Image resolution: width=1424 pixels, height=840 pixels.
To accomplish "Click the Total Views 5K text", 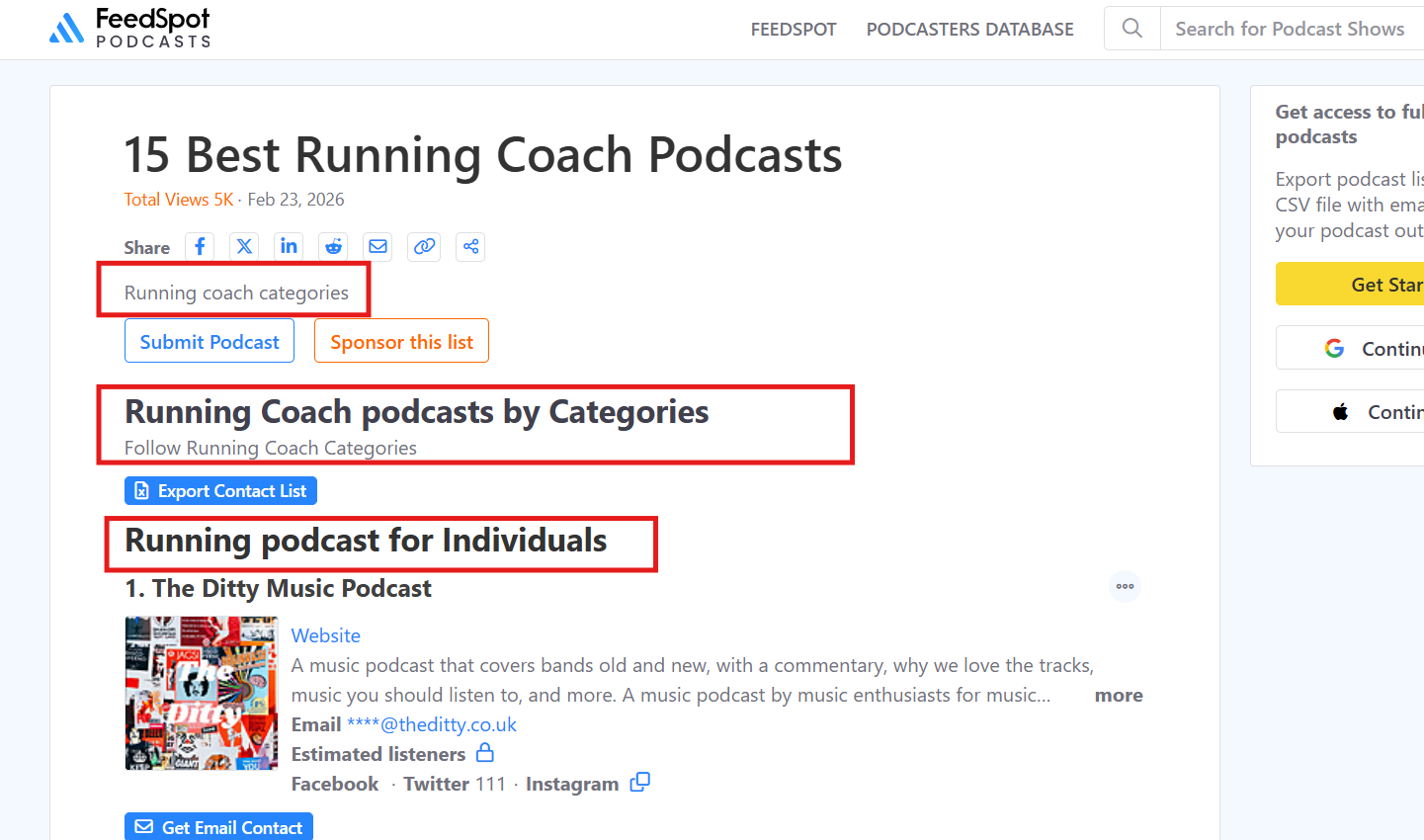I will pos(179,200).
